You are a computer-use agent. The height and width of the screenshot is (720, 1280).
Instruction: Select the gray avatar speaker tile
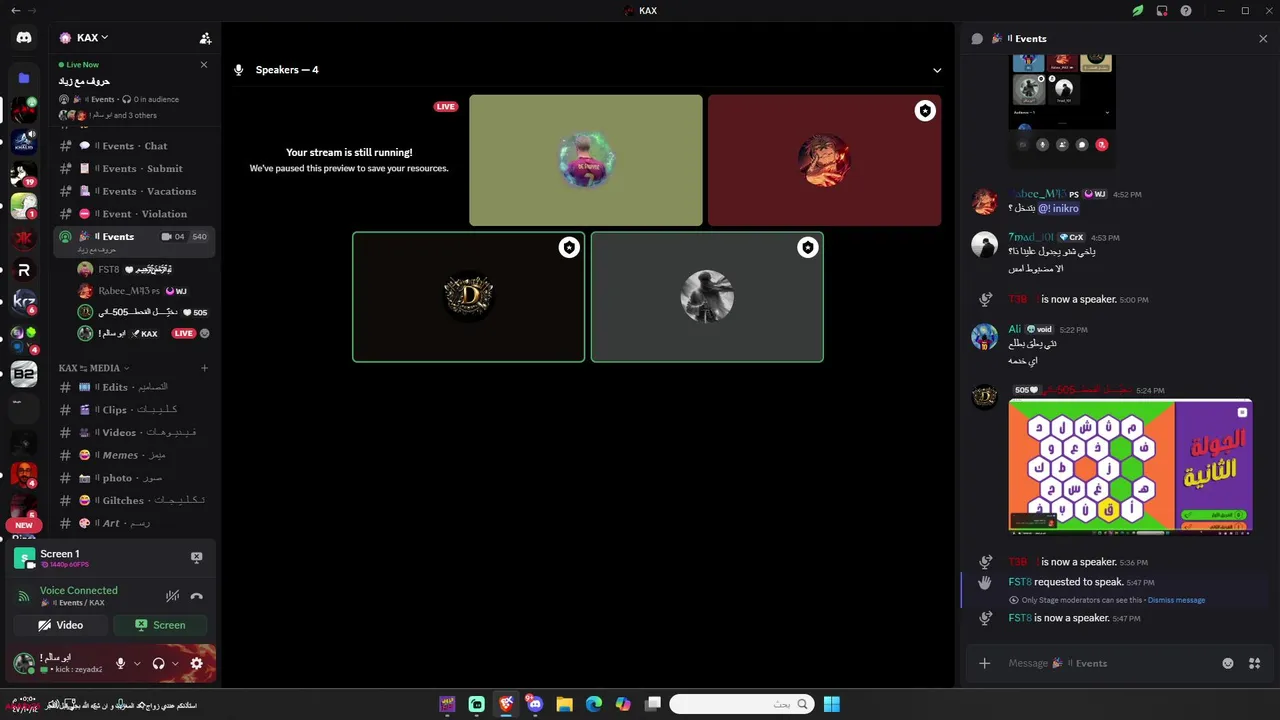click(707, 297)
